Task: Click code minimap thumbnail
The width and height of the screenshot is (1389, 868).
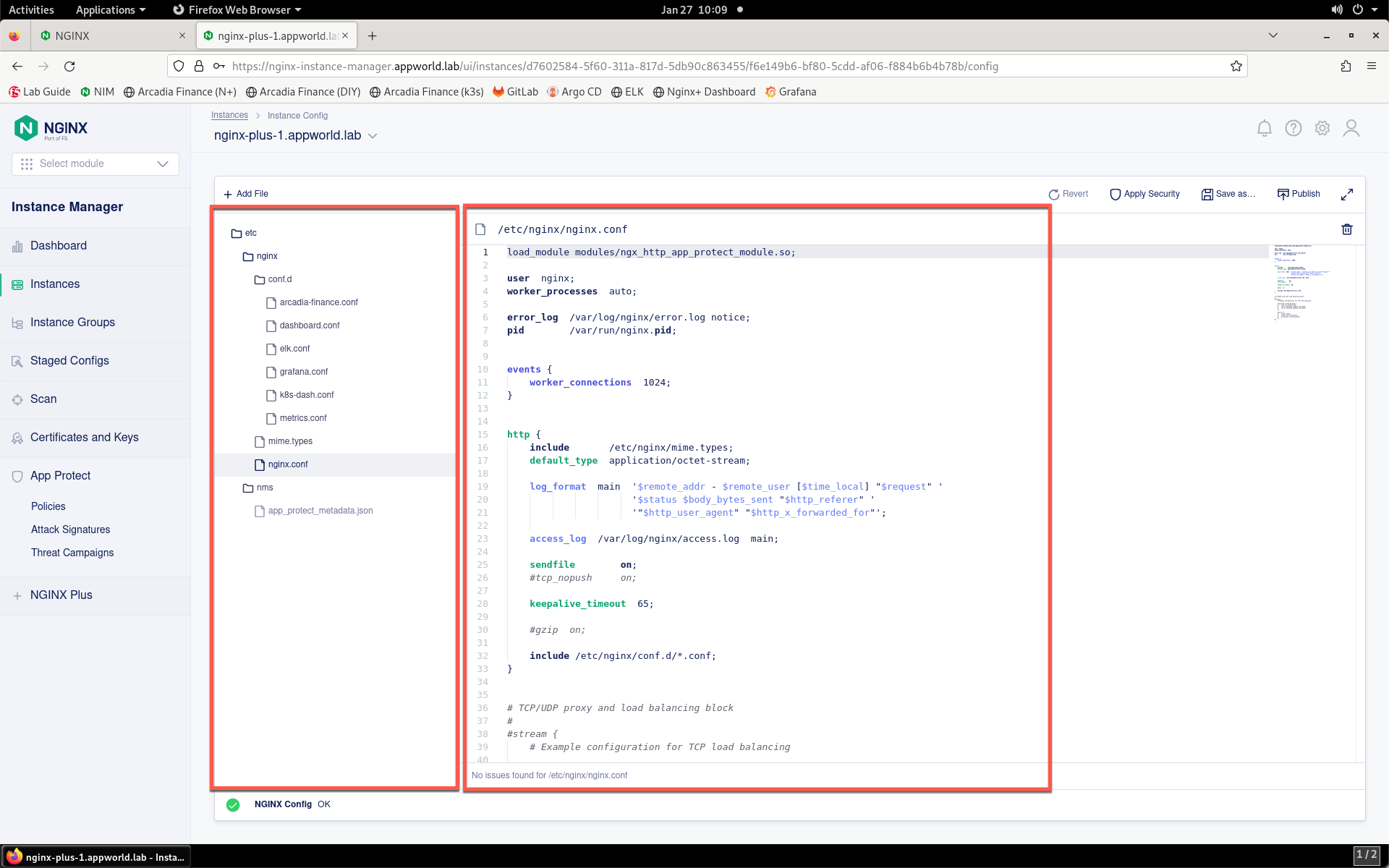Action: point(1302,282)
